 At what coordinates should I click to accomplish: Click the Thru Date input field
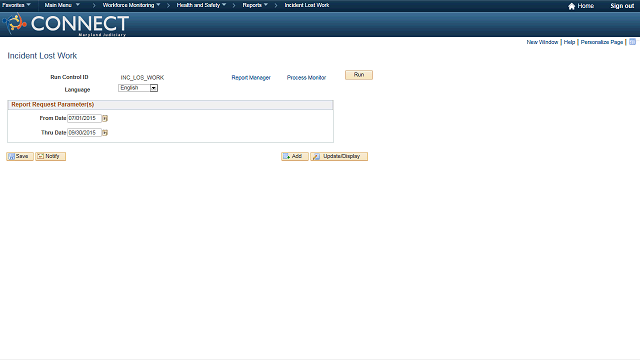[x=84, y=133]
